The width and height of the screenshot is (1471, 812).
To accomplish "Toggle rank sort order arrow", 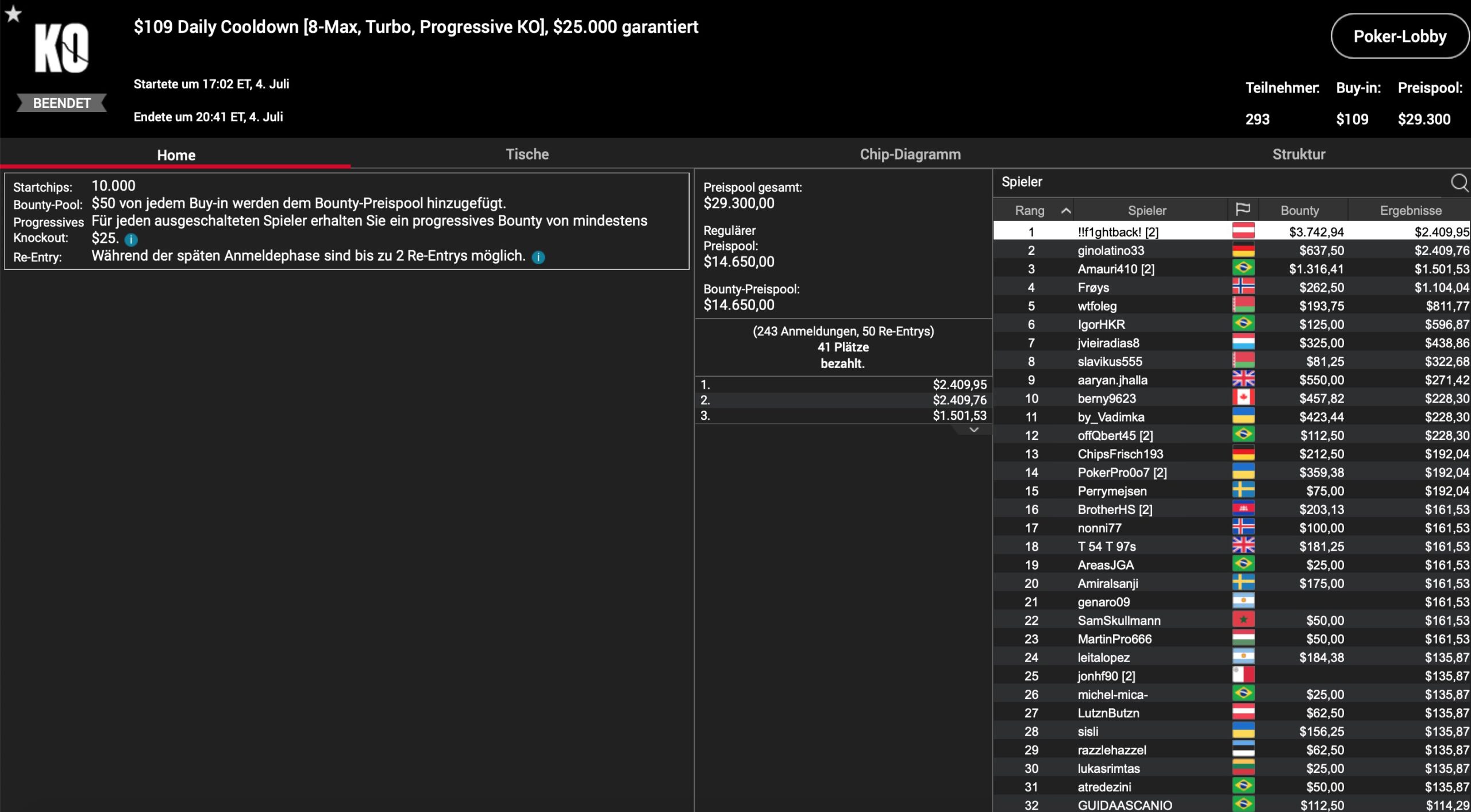I will 1065,211.
